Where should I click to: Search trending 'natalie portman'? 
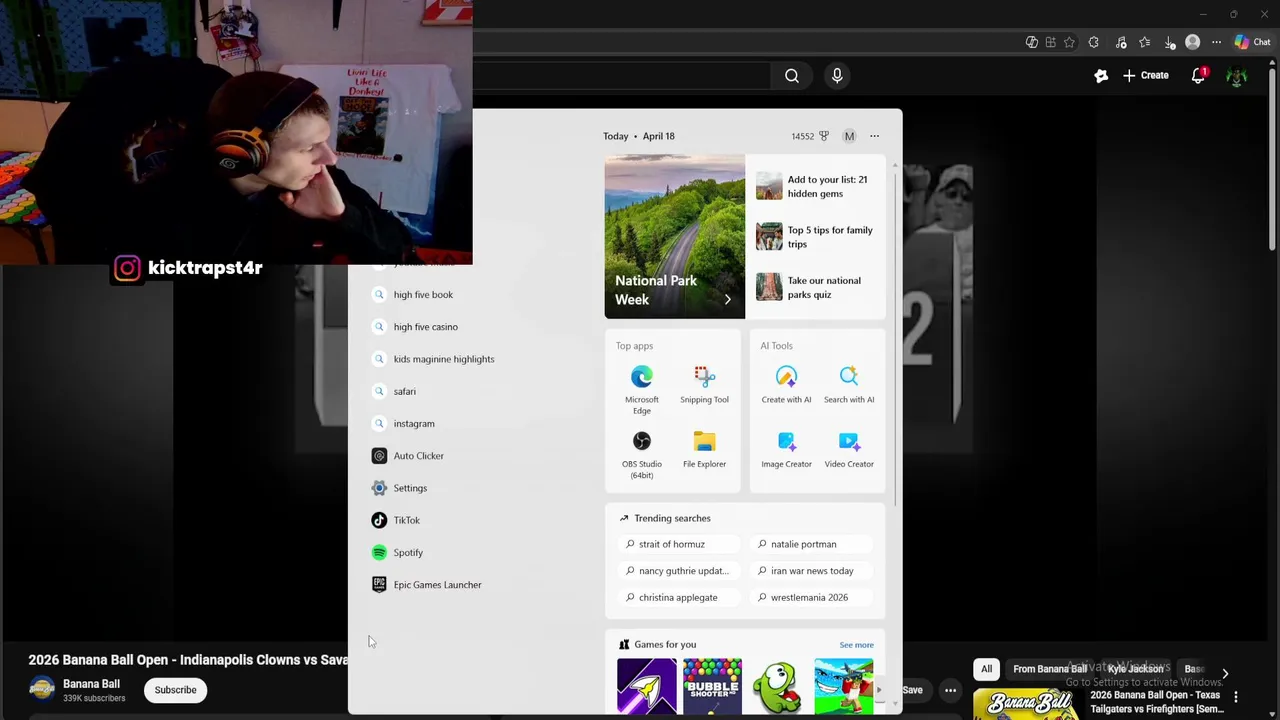point(811,544)
